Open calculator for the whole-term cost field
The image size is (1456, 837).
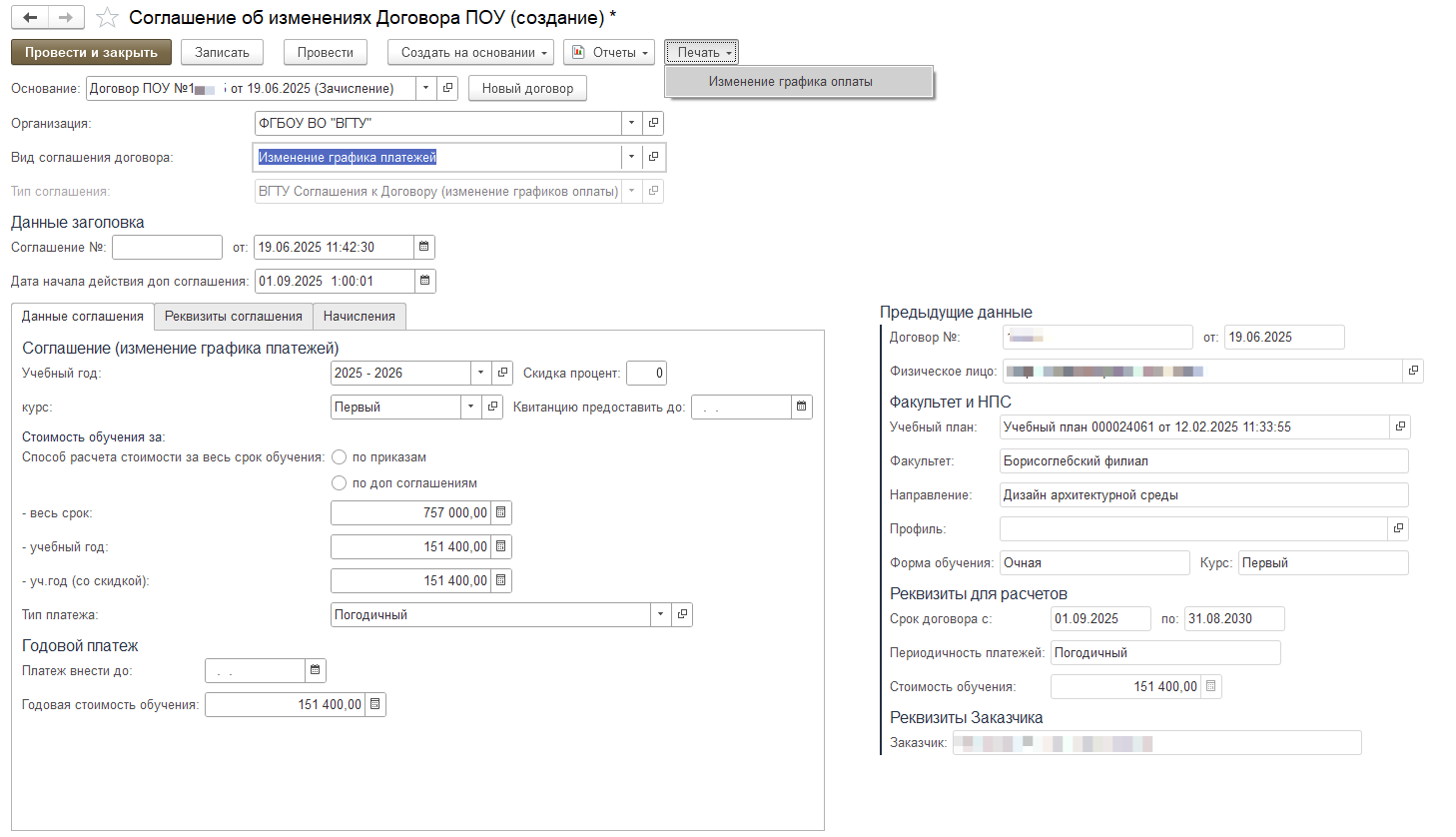click(x=501, y=512)
